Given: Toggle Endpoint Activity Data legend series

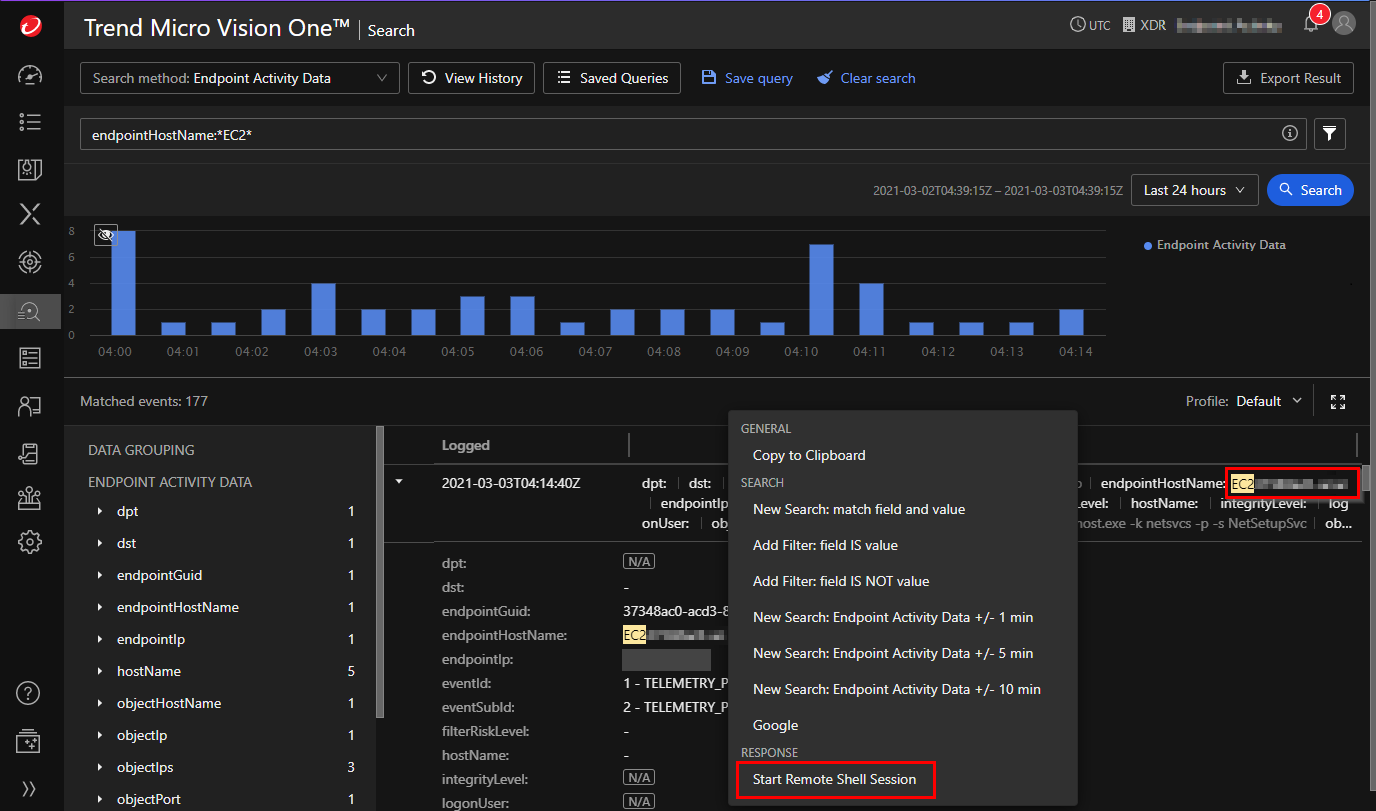Looking at the screenshot, I should [1214, 245].
